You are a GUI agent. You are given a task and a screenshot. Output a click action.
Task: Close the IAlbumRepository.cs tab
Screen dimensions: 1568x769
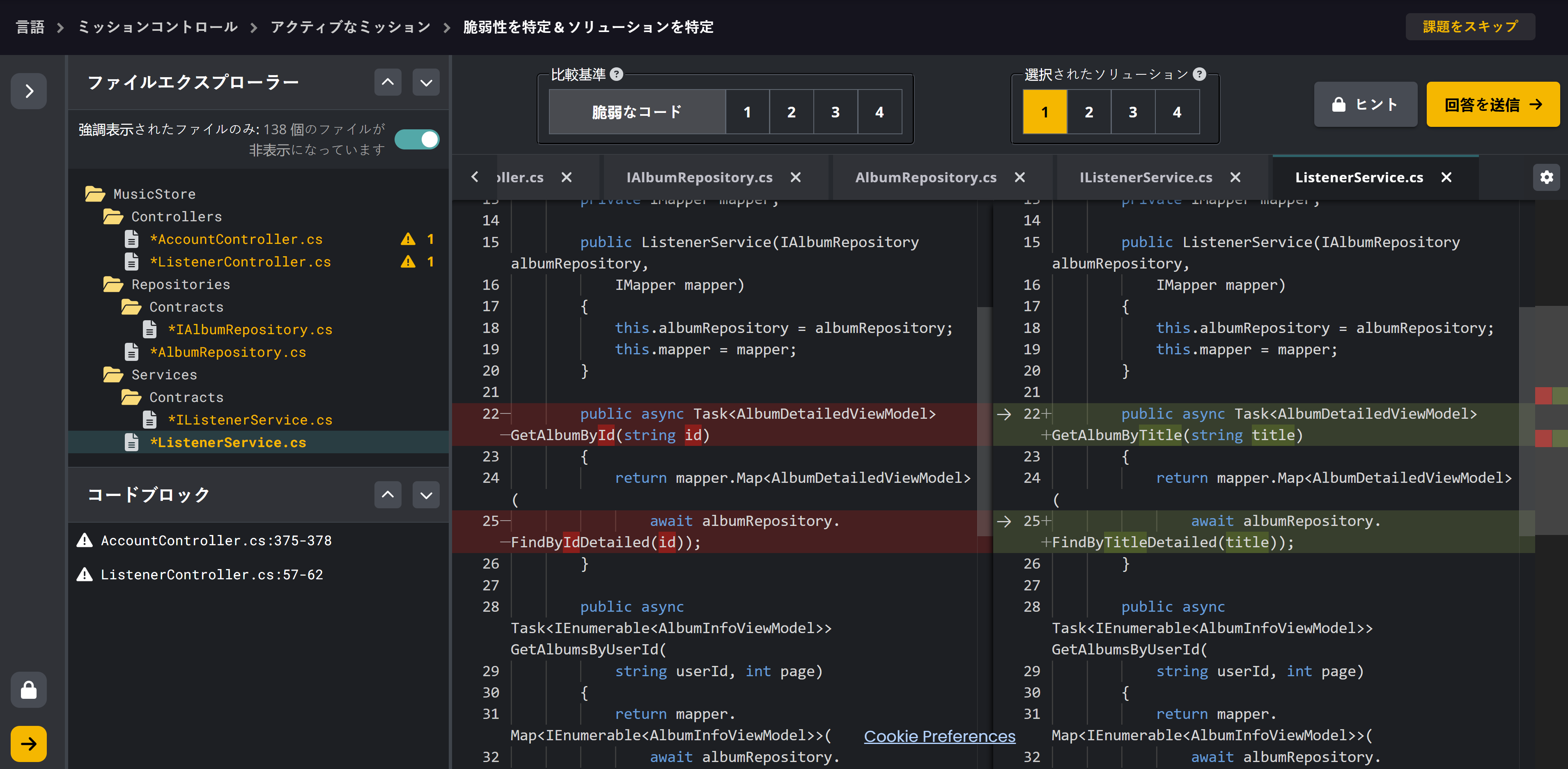(796, 177)
